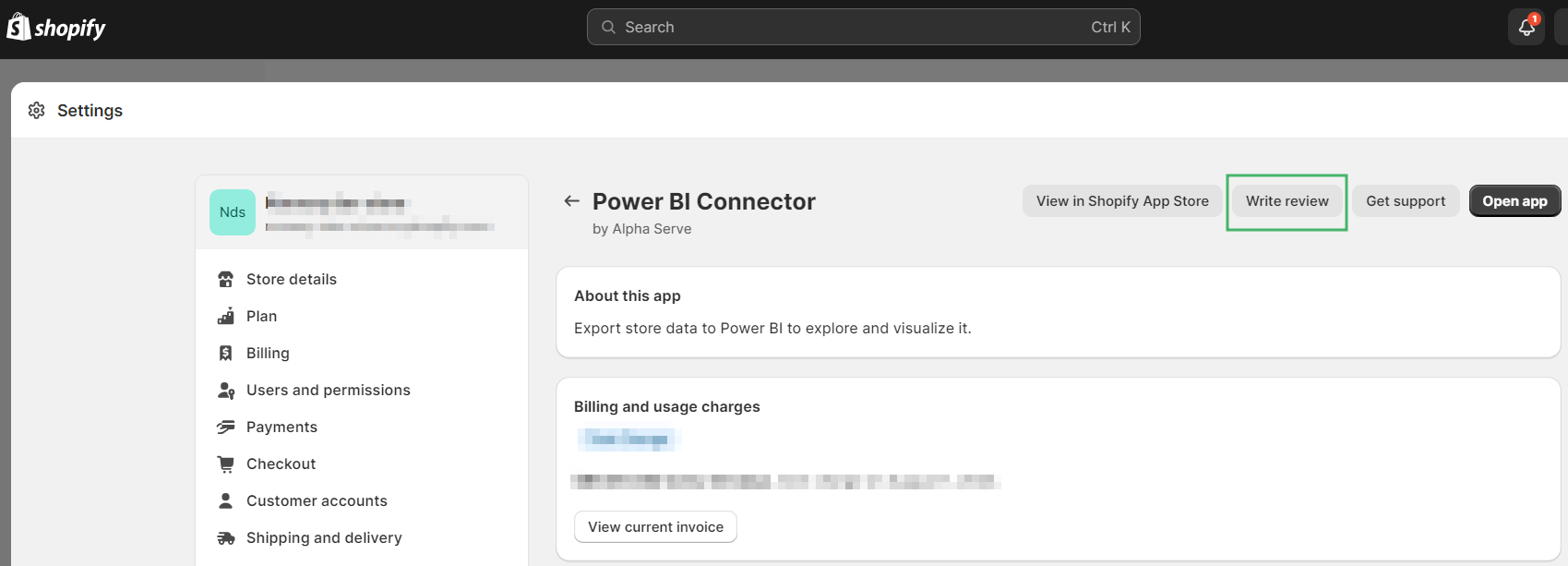Image resolution: width=1568 pixels, height=566 pixels.
Task: Click View current invoice button
Action: [x=655, y=527]
